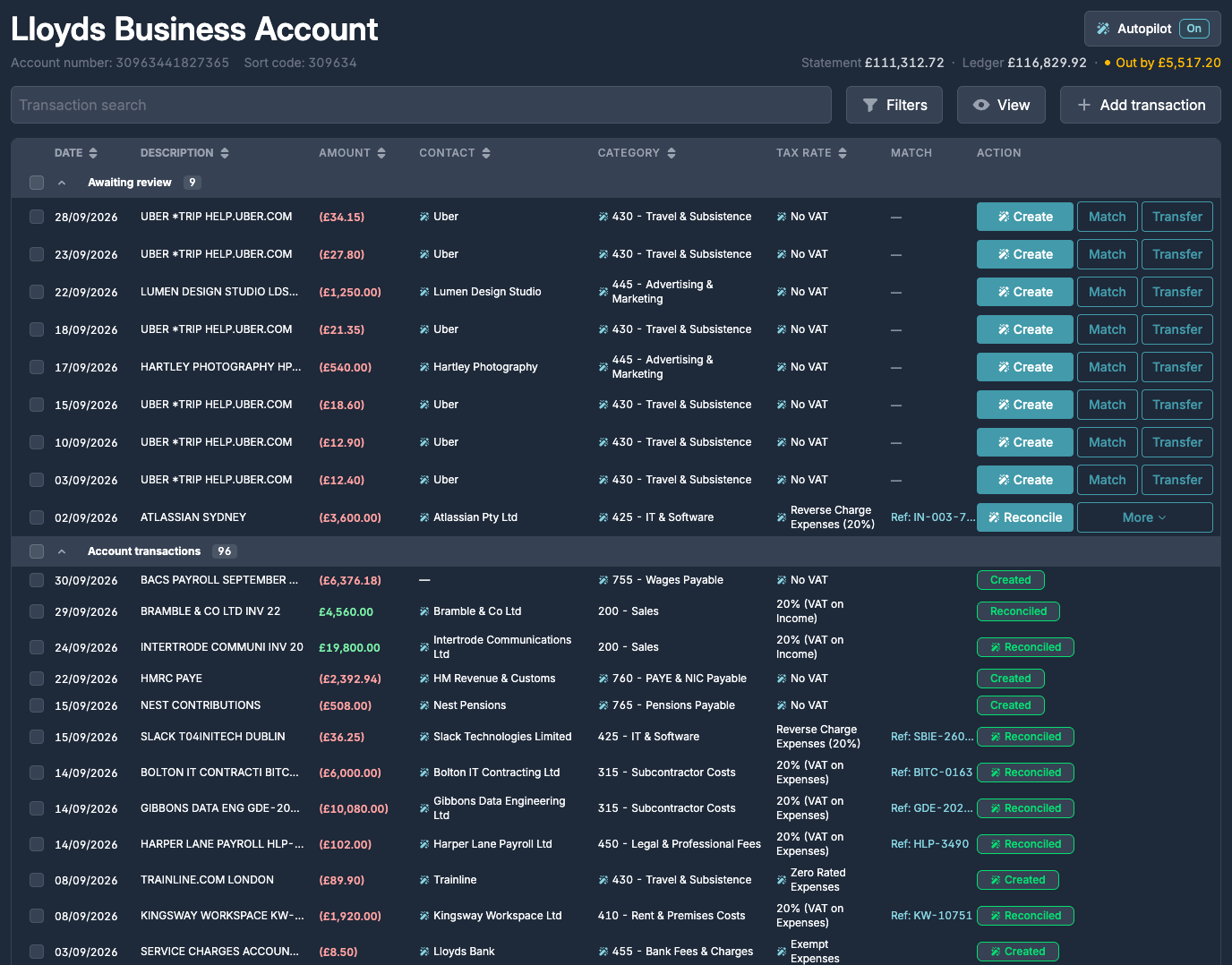
Task: Open the Filters panel
Action: (894, 105)
